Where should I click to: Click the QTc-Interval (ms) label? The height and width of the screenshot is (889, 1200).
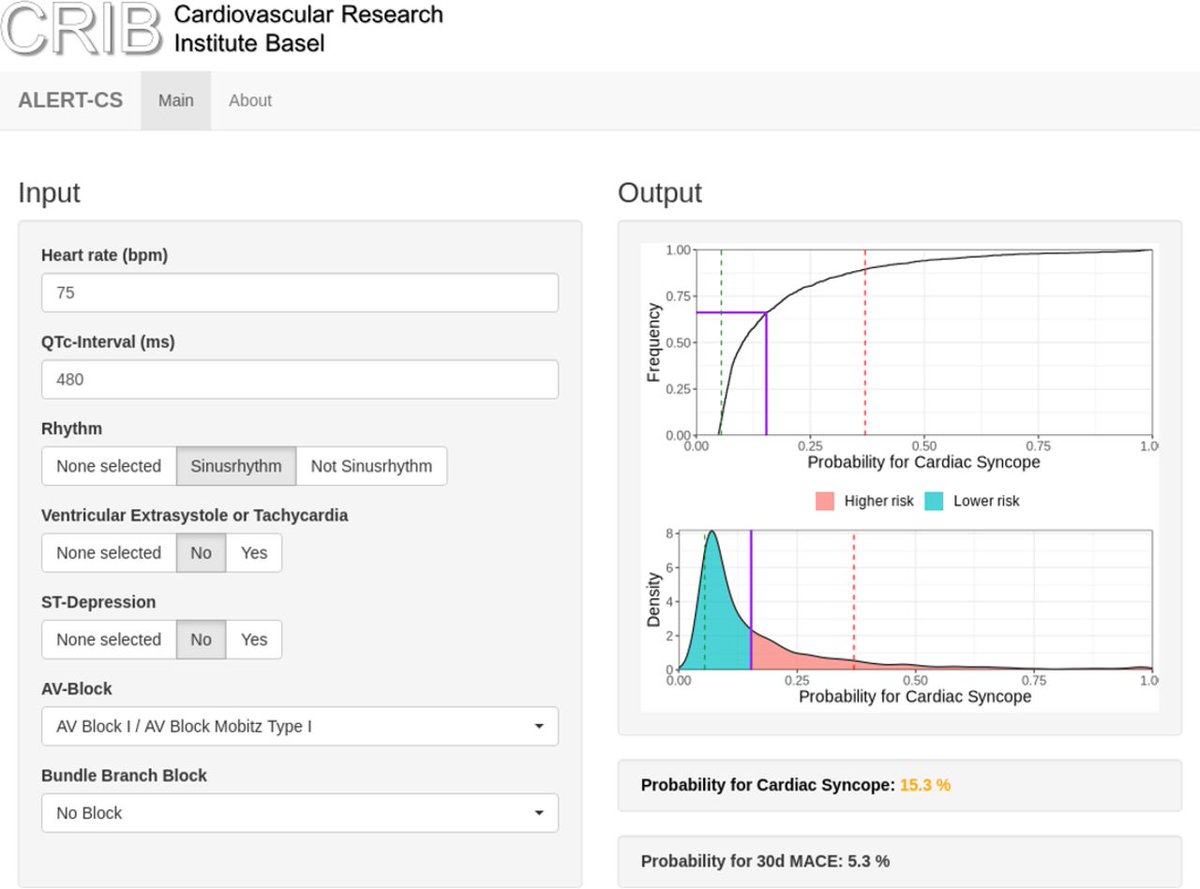pos(108,342)
